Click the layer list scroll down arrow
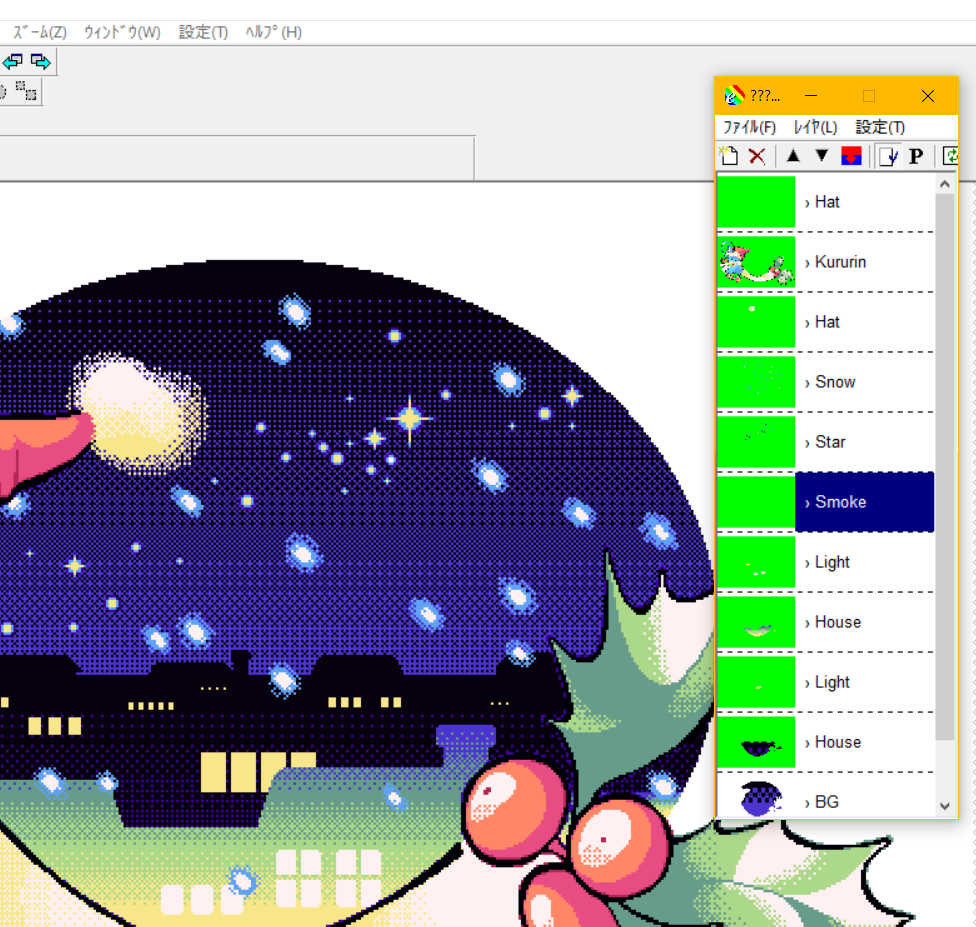This screenshot has width=976, height=927. 945,805
